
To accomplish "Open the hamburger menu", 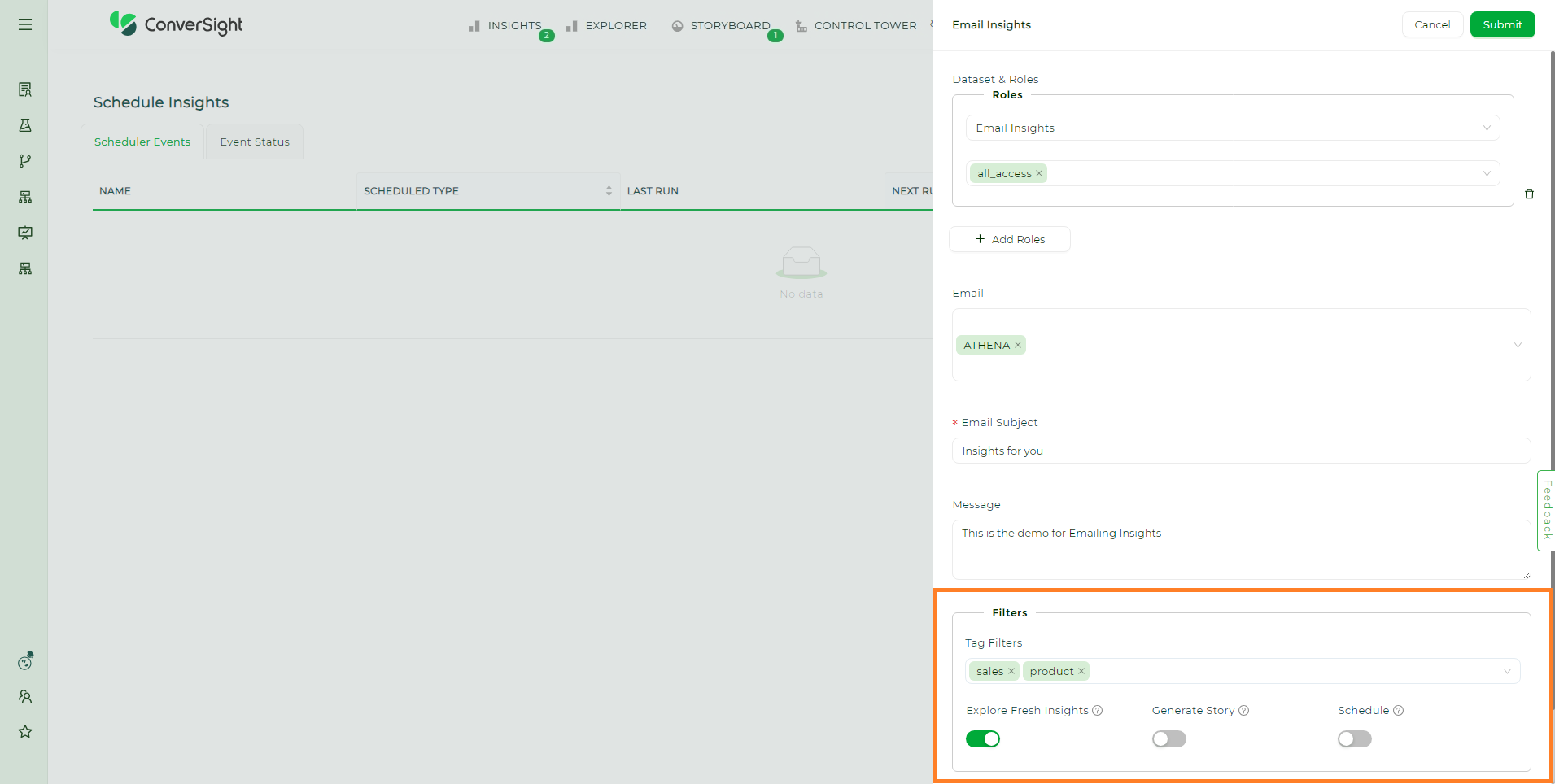I will coord(25,24).
